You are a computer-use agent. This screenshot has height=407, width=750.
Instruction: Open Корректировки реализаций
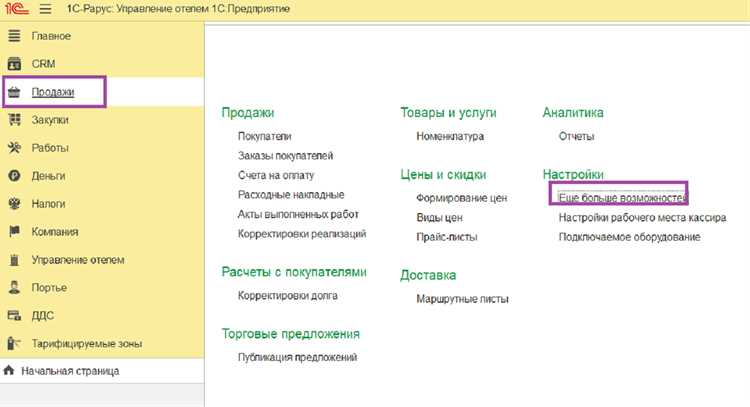[x=302, y=234]
